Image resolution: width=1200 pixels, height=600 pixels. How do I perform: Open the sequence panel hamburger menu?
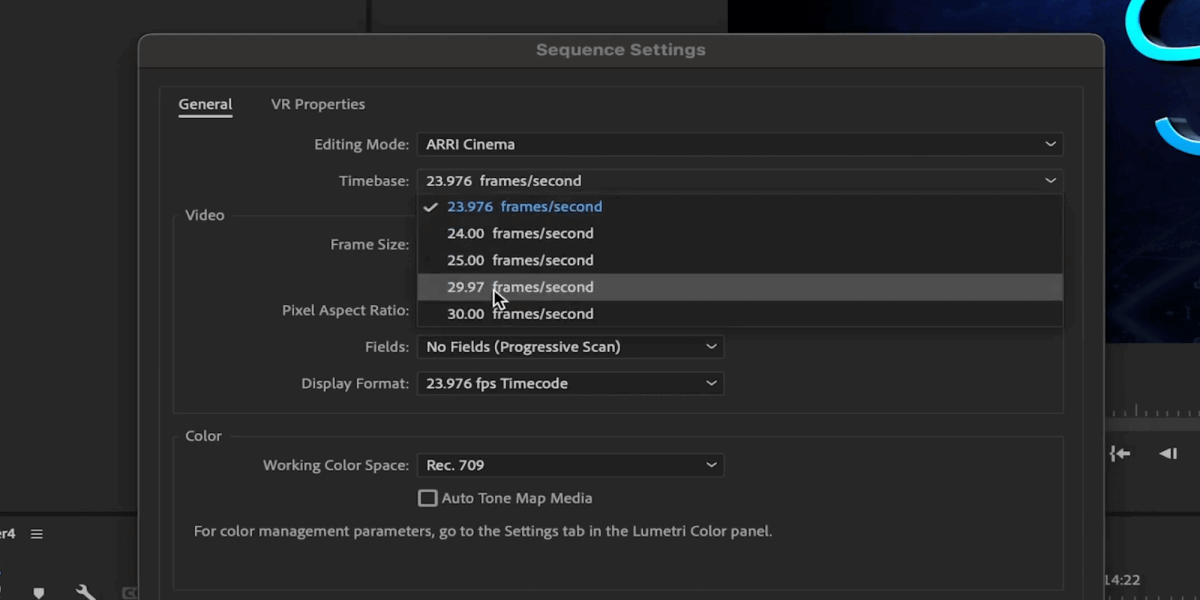click(x=37, y=534)
